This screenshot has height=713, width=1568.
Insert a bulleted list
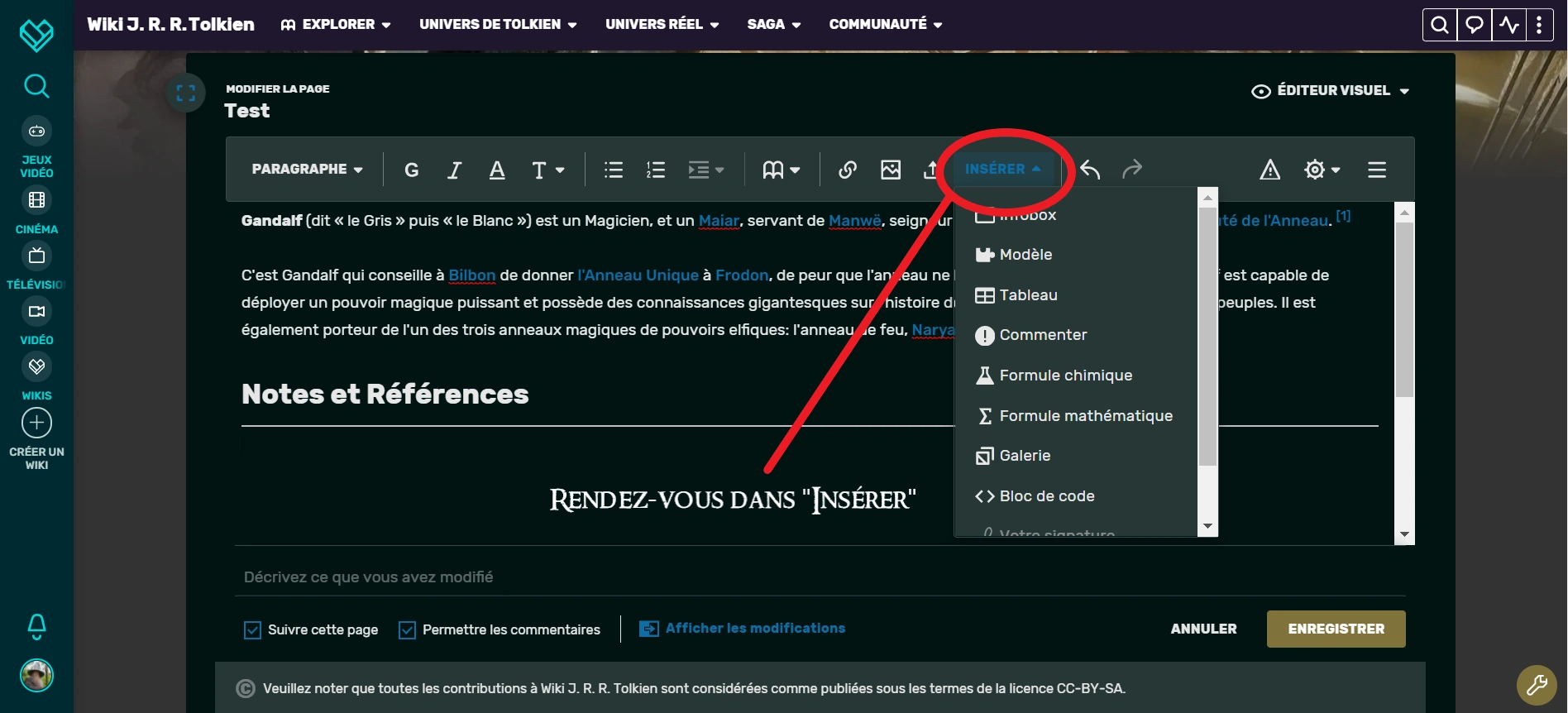click(614, 170)
